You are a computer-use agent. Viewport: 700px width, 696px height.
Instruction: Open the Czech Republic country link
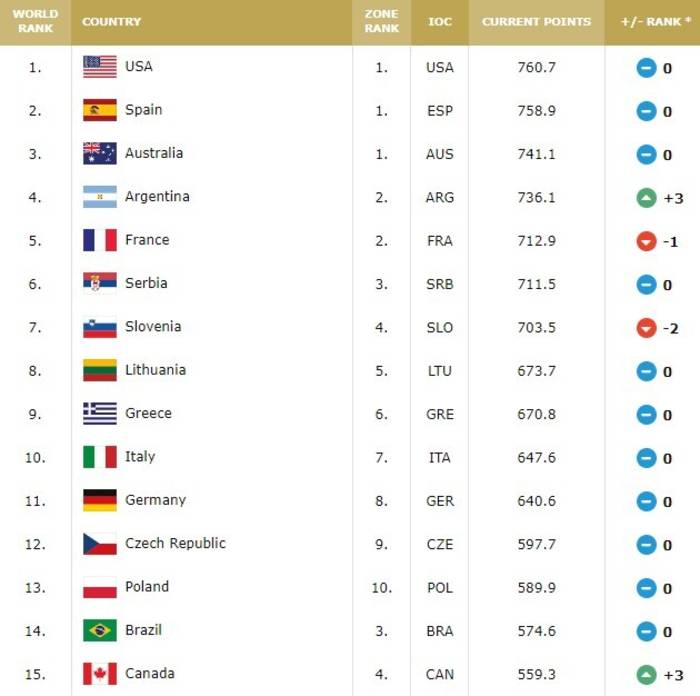[x=175, y=543]
